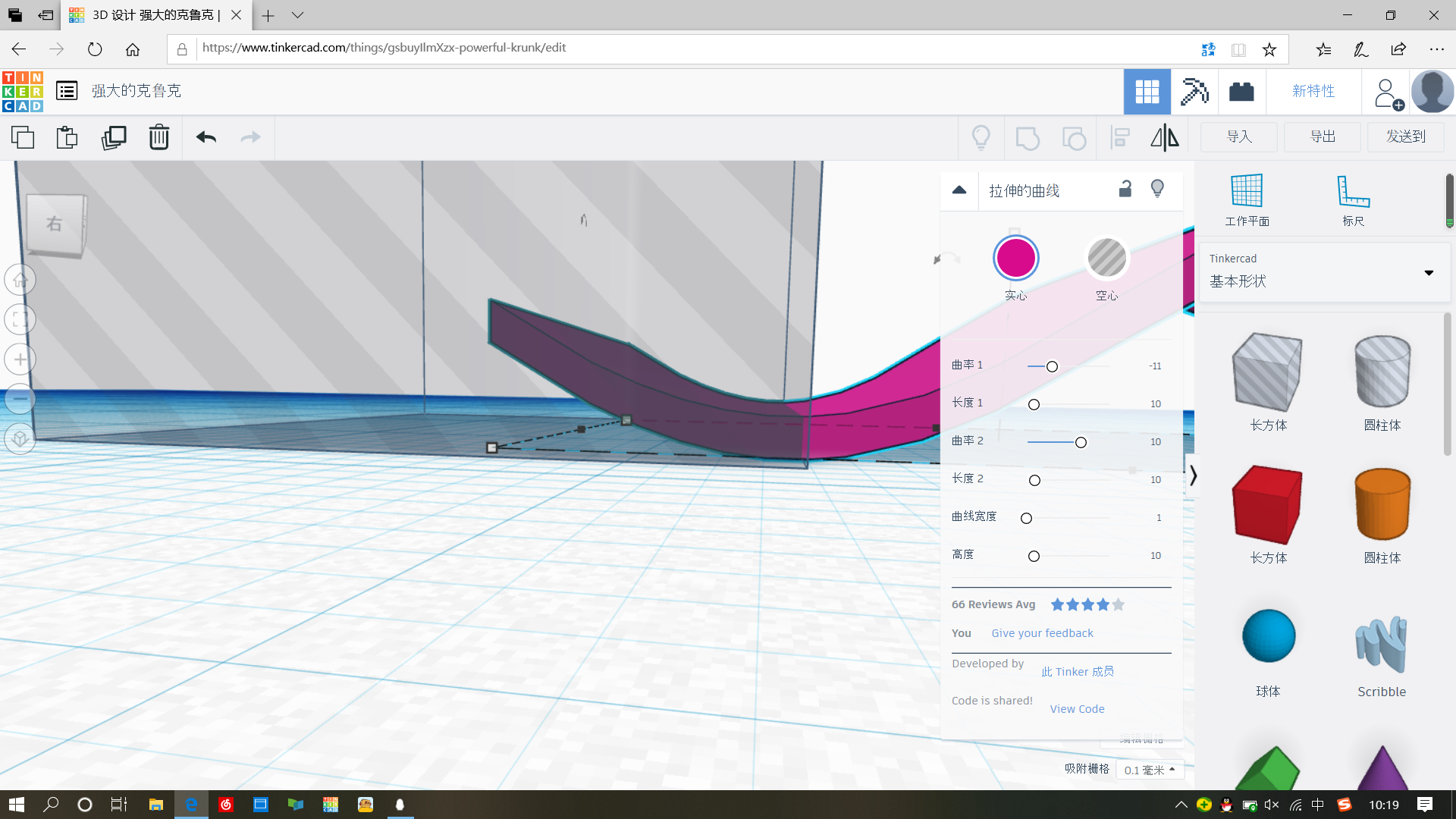Set shape to Hole
Image resolution: width=1456 pixels, height=819 pixels.
tap(1107, 258)
